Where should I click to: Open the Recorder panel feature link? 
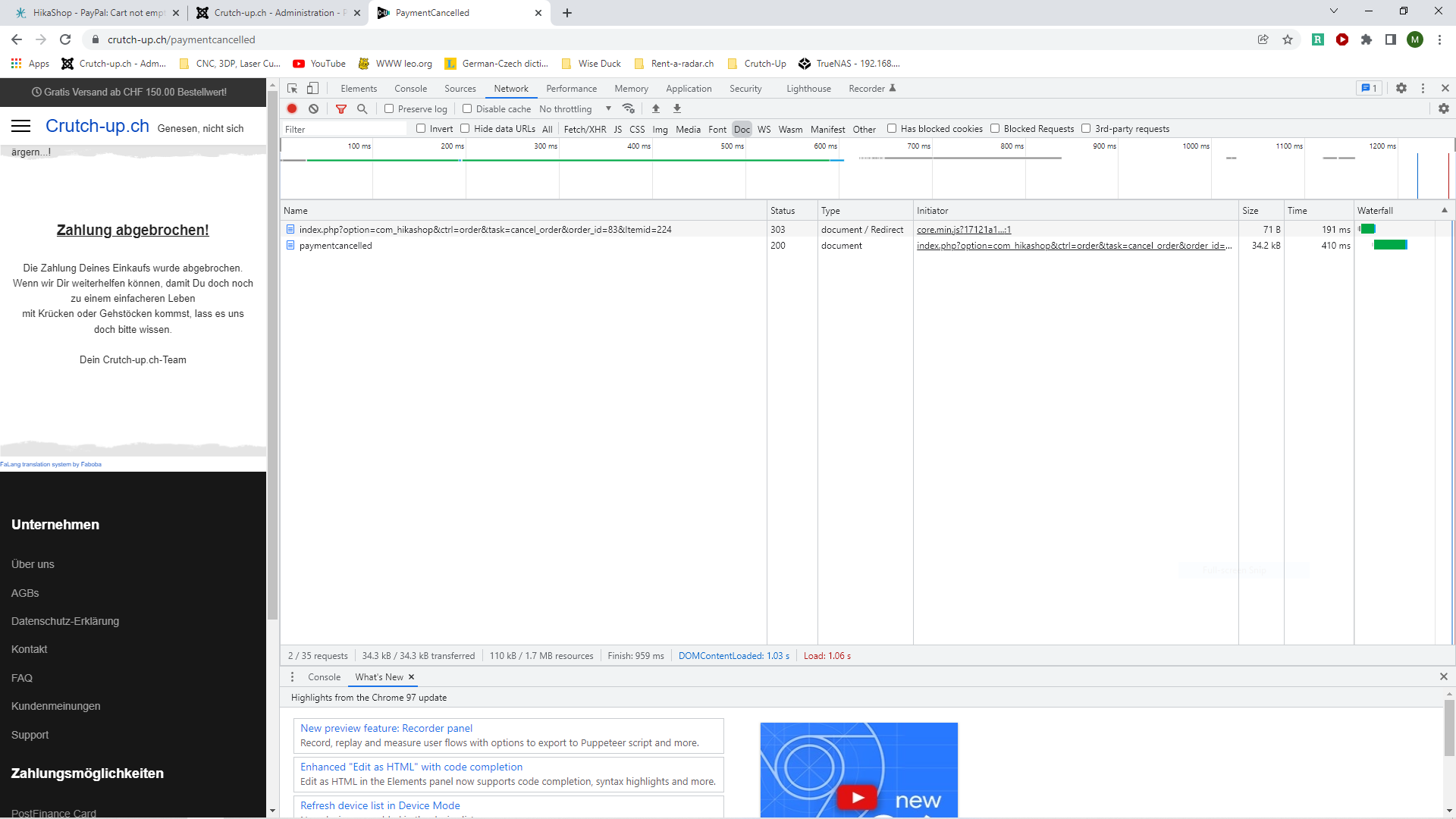tap(386, 728)
